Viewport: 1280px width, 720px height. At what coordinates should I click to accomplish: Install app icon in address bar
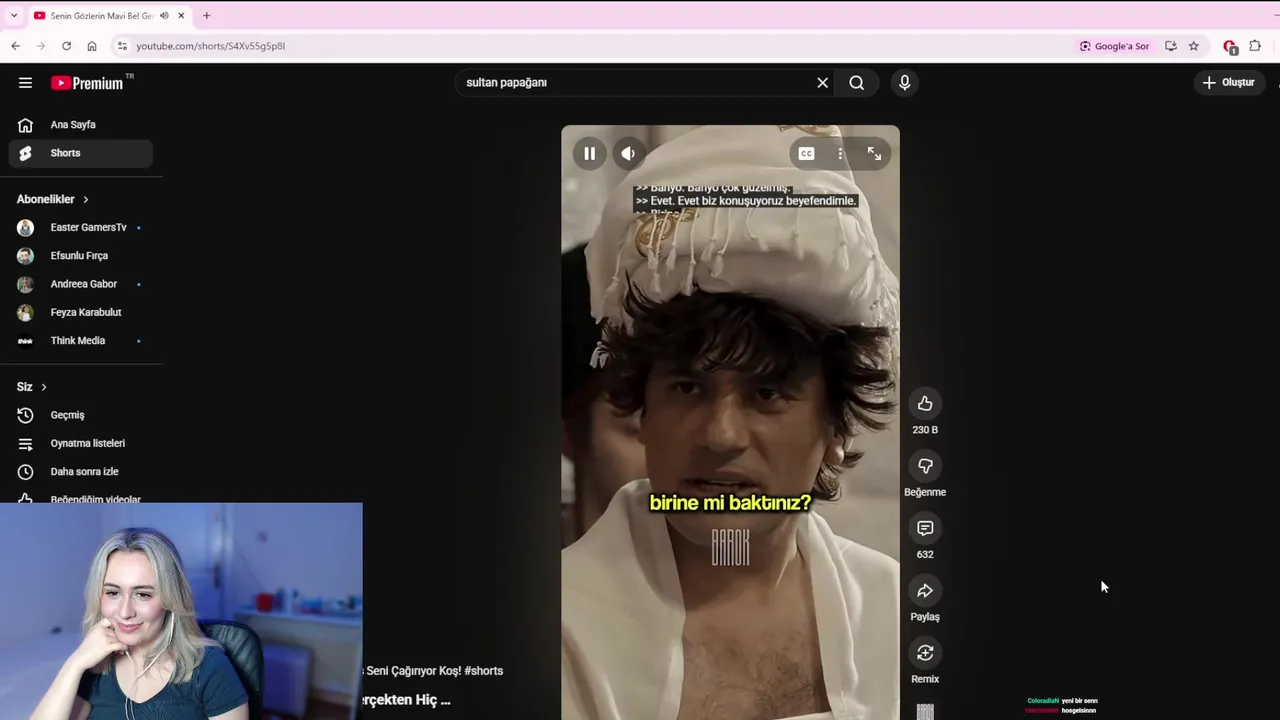(x=1171, y=46)
